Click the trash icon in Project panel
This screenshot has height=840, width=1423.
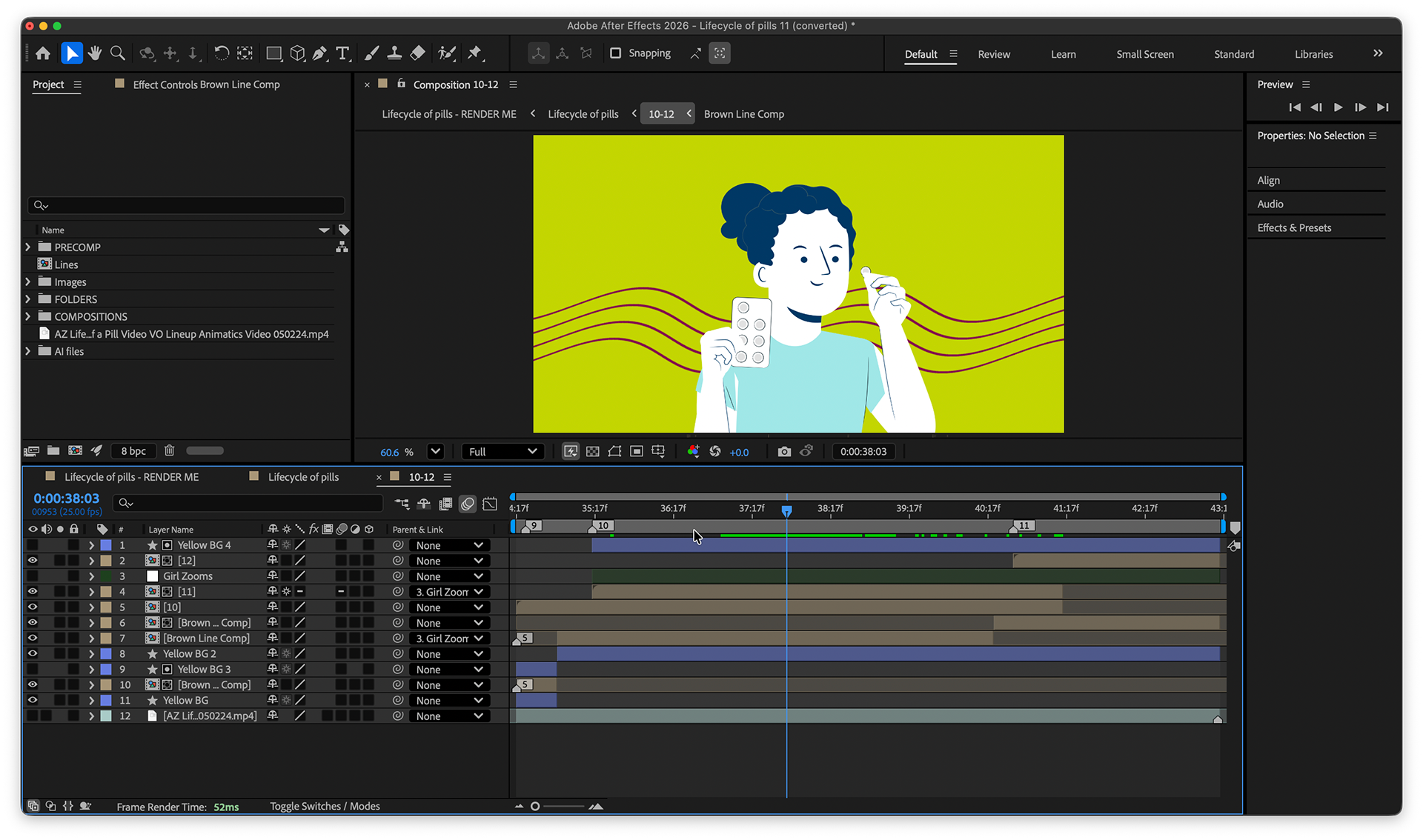tap(169, 450)
